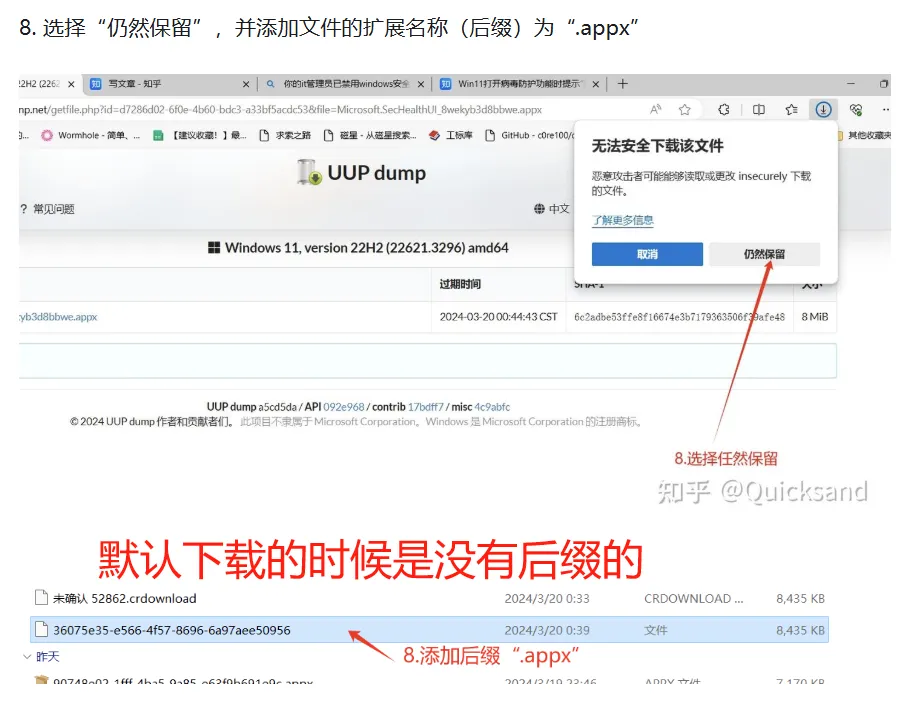Viewport: 911px width, 707px height.
Task: Open the contrib '17bdff7' commit link
Action: tap(425, 407)
